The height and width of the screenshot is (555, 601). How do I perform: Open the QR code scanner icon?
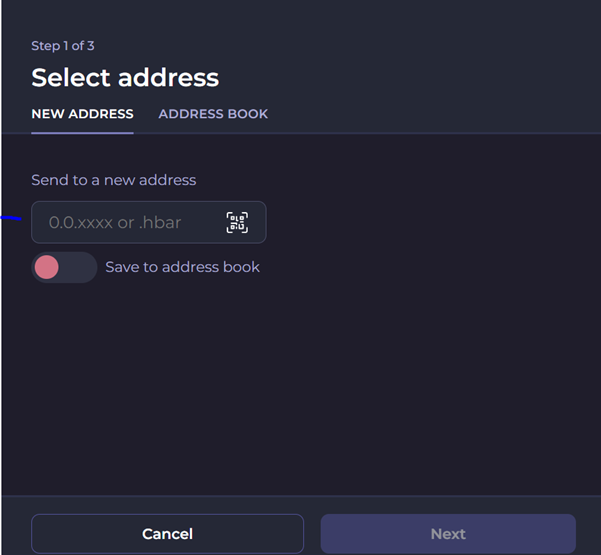237,222
